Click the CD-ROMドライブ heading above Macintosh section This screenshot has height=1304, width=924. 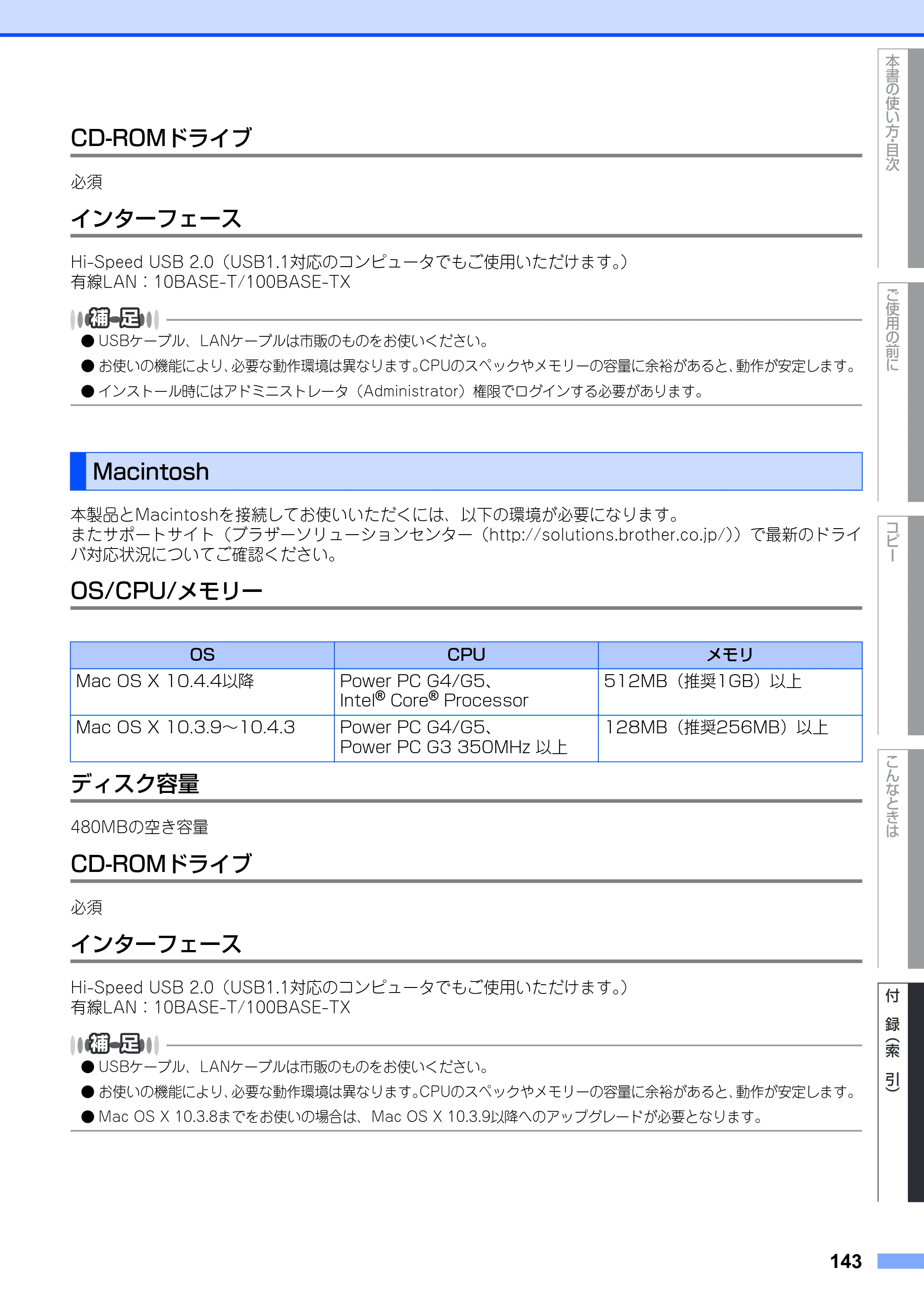(161, 138)
